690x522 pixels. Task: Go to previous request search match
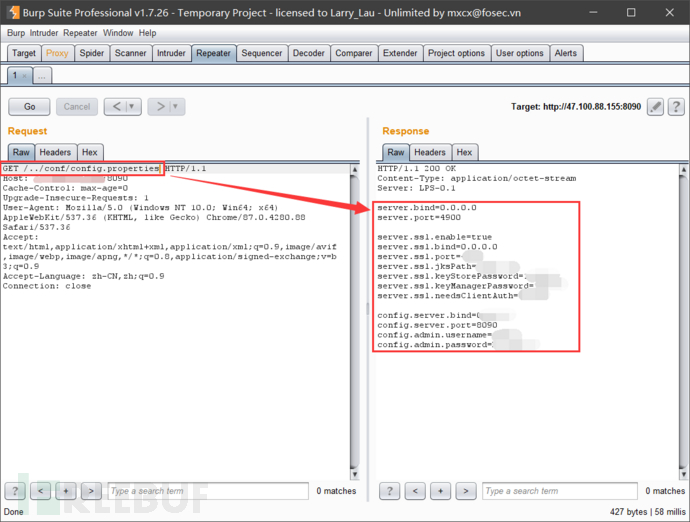pyautogui.click(x=40, y=491)
